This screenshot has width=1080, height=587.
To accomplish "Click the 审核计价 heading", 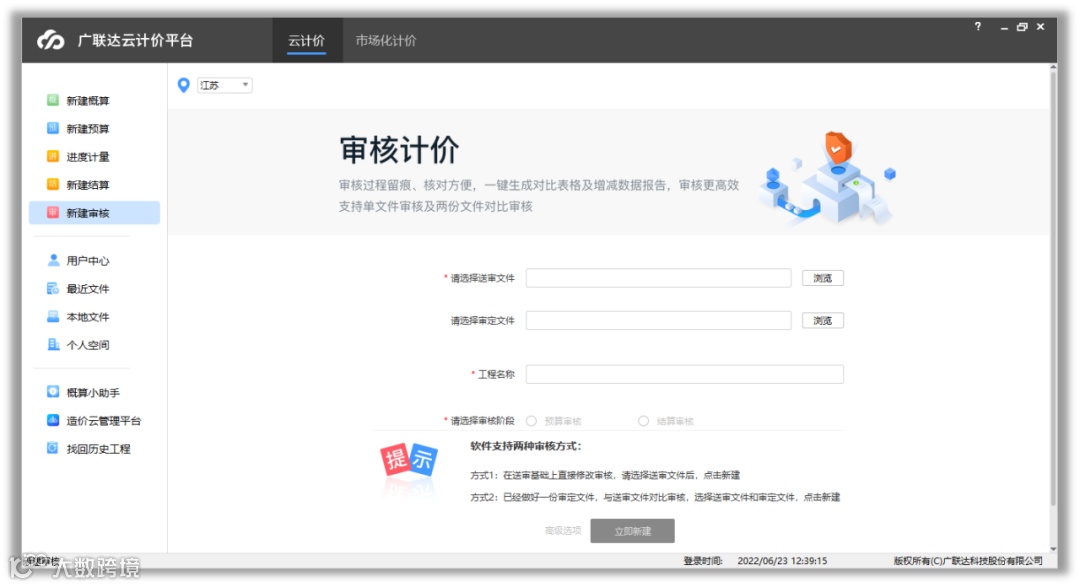I will 399,150.
